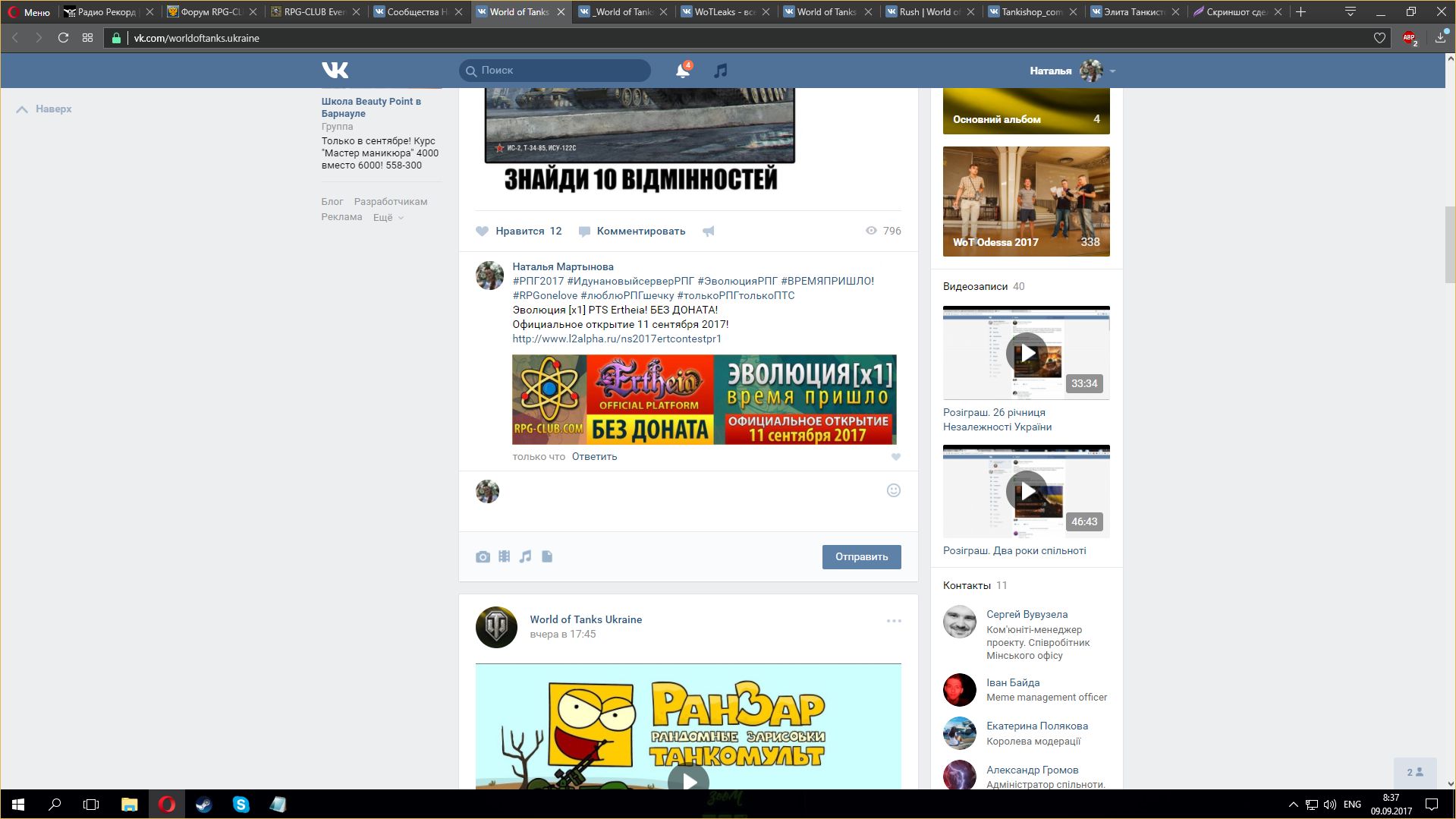Click the browser address bar URL
The image size is (1456, 819).
pyautogui.click(x=197, y=38)
